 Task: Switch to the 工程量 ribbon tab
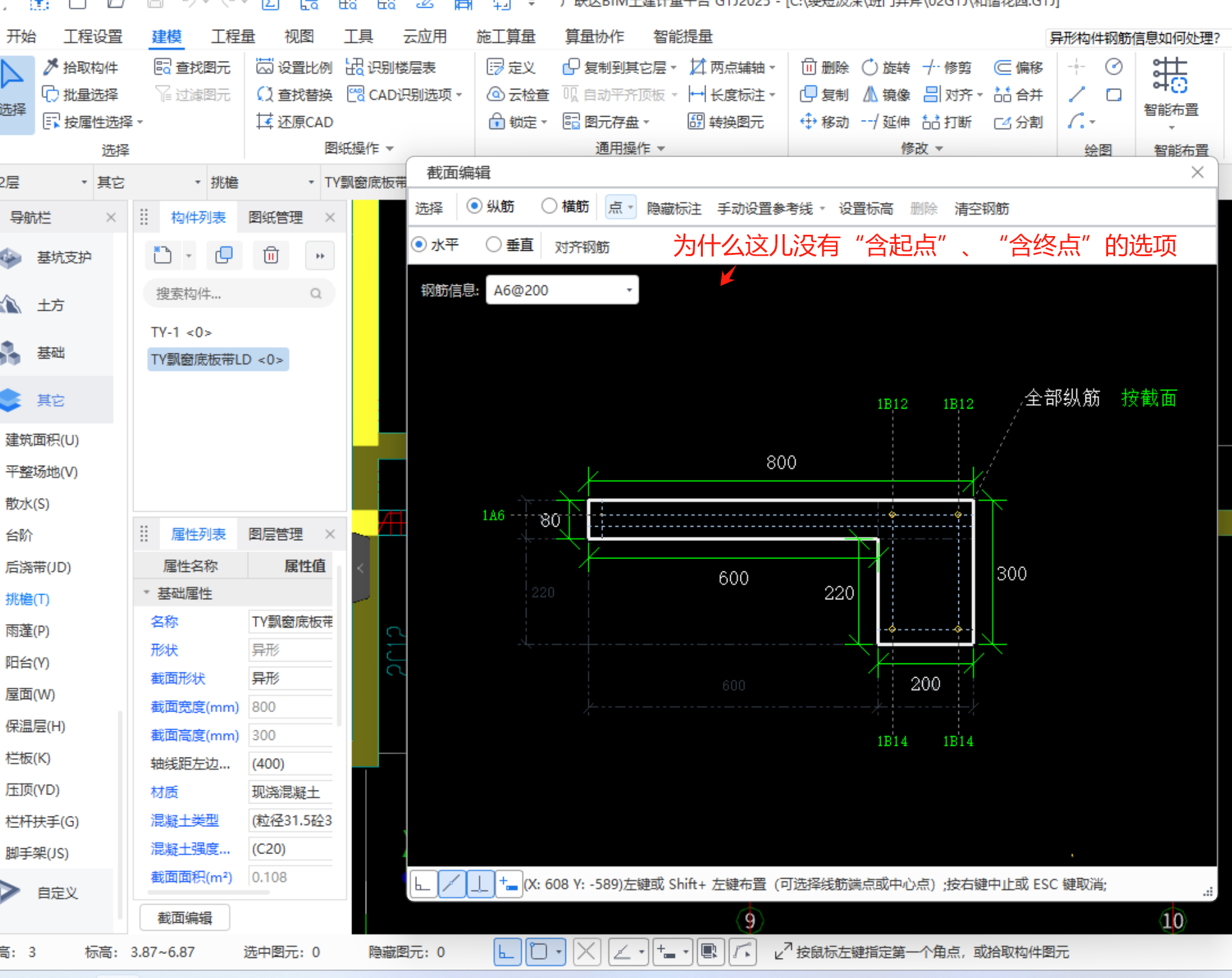coord(233,36)
